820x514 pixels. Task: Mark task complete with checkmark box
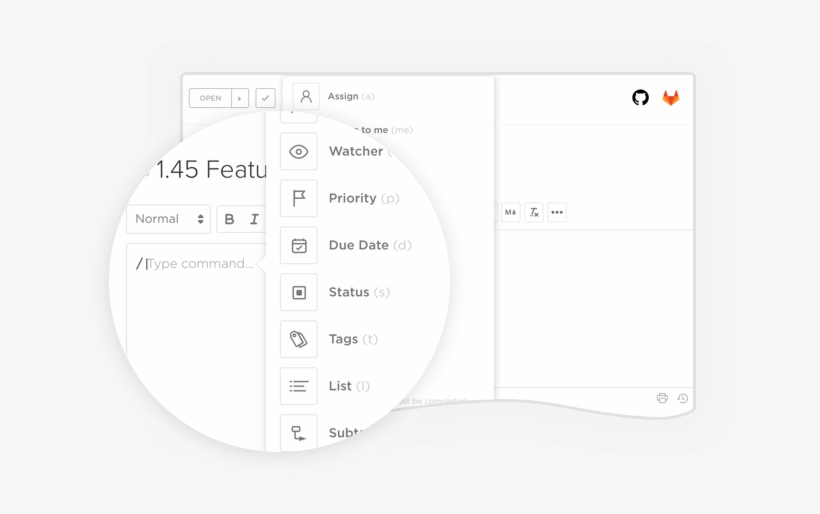tap(265, 98)
